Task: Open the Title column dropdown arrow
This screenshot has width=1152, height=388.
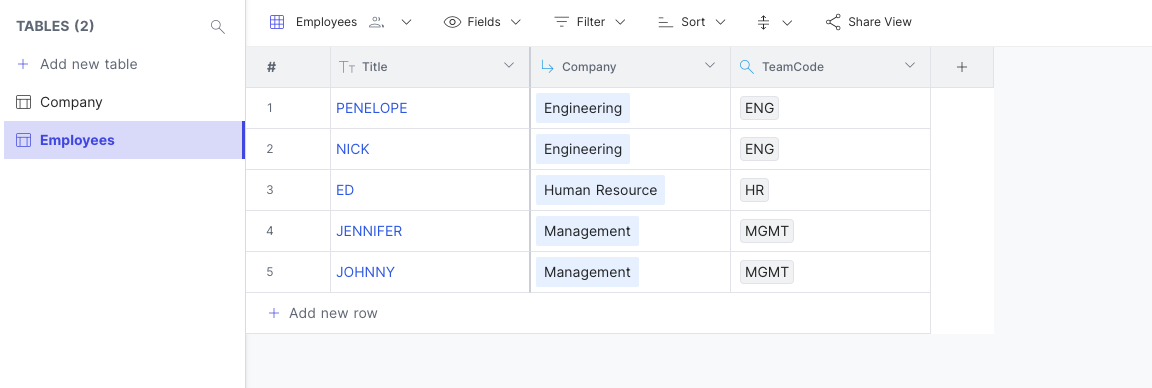Action: 508,65
